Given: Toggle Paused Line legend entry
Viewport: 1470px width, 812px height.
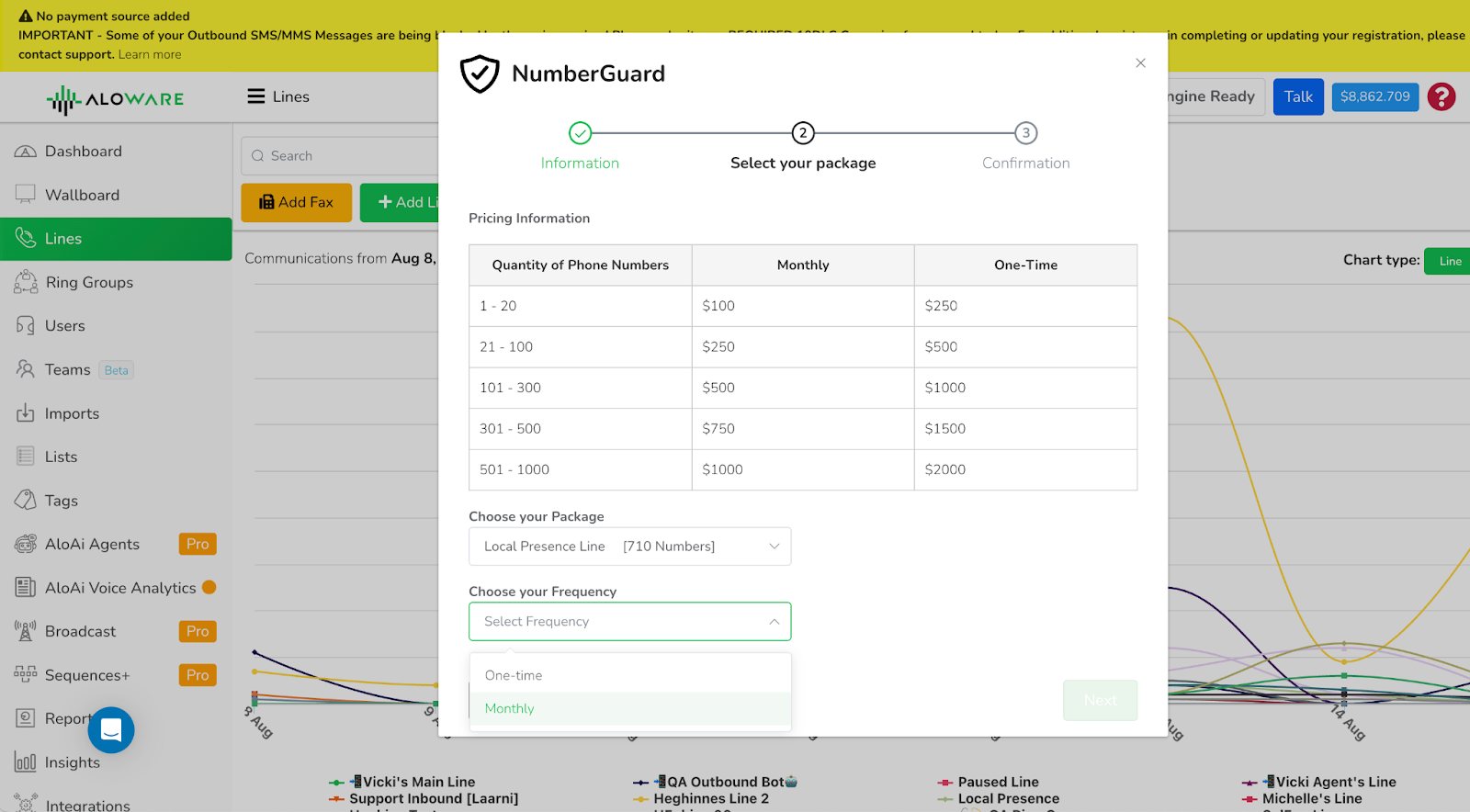Looking at the screenshot, I should 988,782.
